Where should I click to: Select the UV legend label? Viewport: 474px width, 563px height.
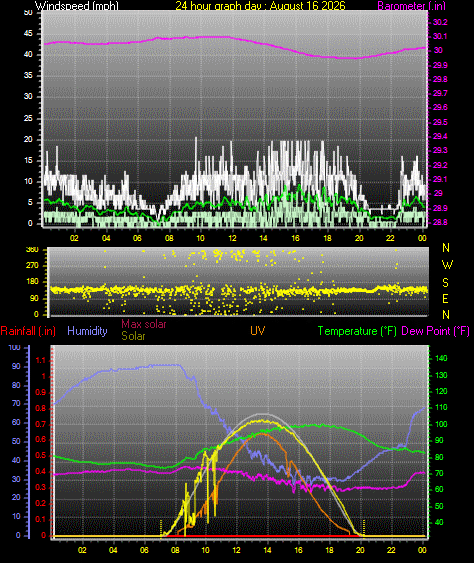[x=257, y=331]
